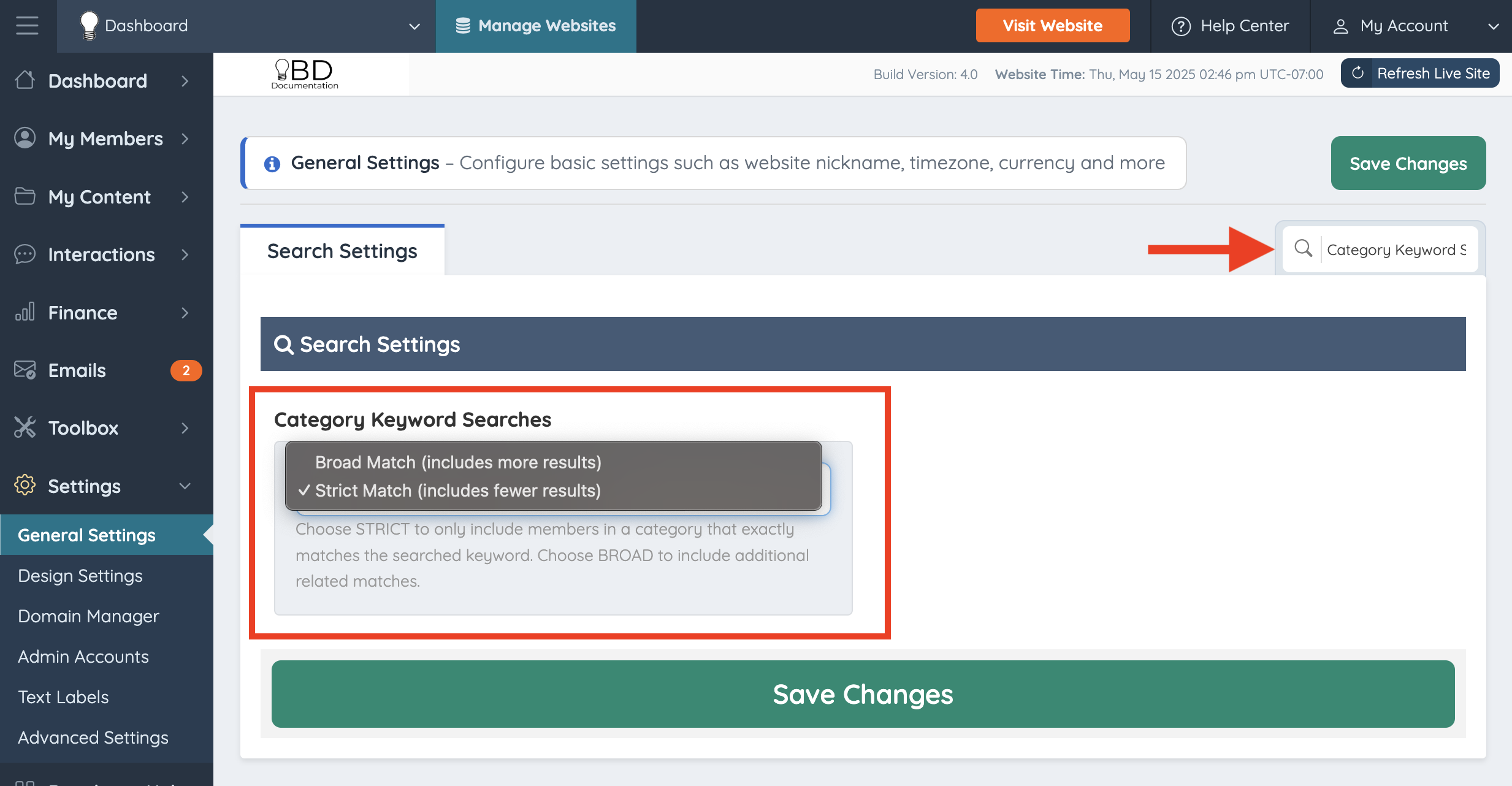The image size is (1512, 786).
Task: Click the Toolbox wrench icon in sidebar
Action: tap(25, 428)
